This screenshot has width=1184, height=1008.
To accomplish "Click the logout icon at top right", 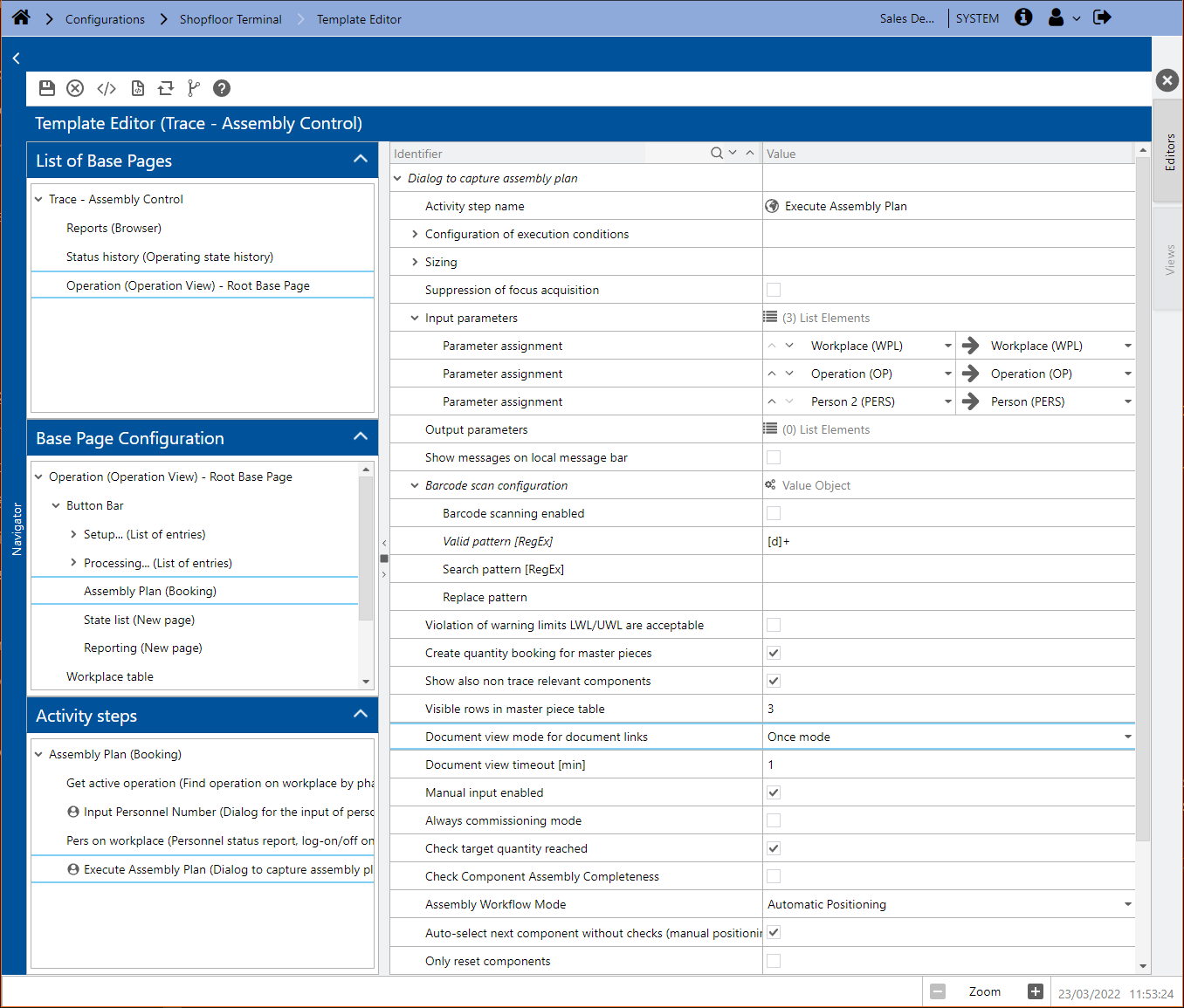I will point(1102,18).
